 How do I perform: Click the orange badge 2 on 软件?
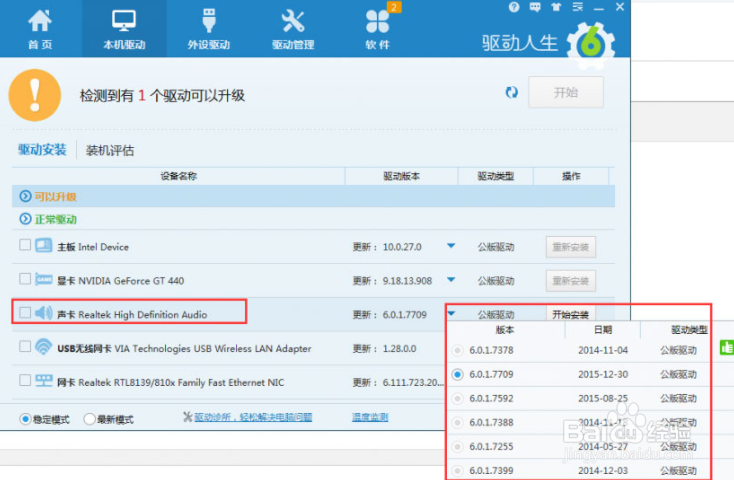[394, 7]
